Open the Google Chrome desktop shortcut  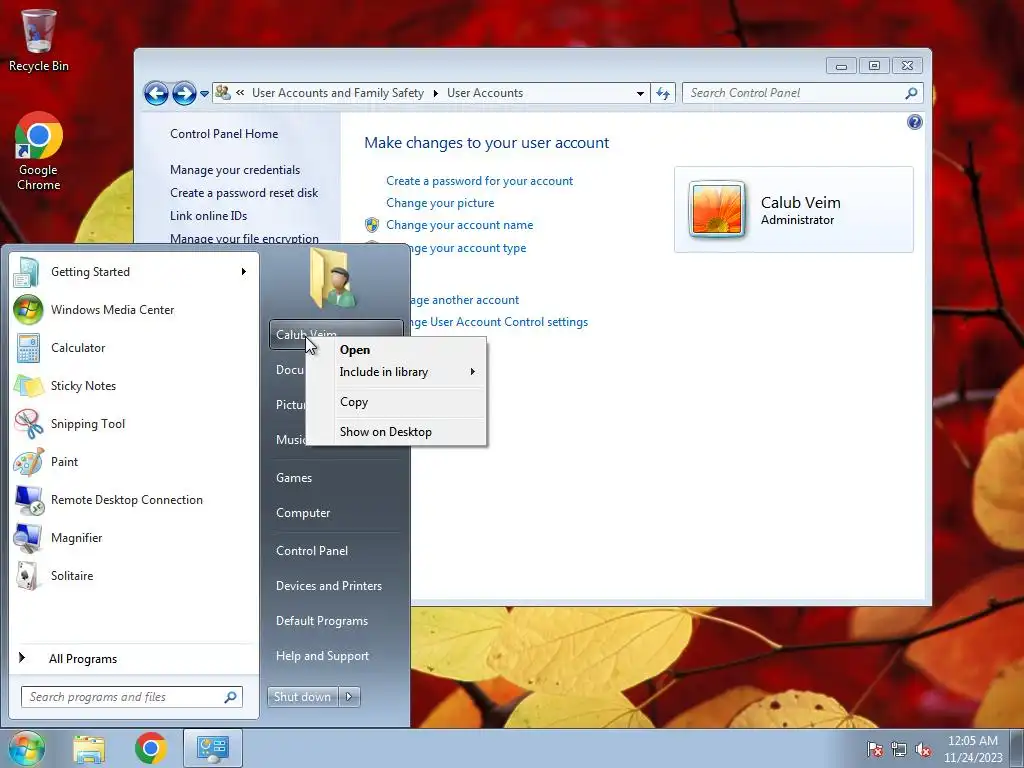[39, 152]
